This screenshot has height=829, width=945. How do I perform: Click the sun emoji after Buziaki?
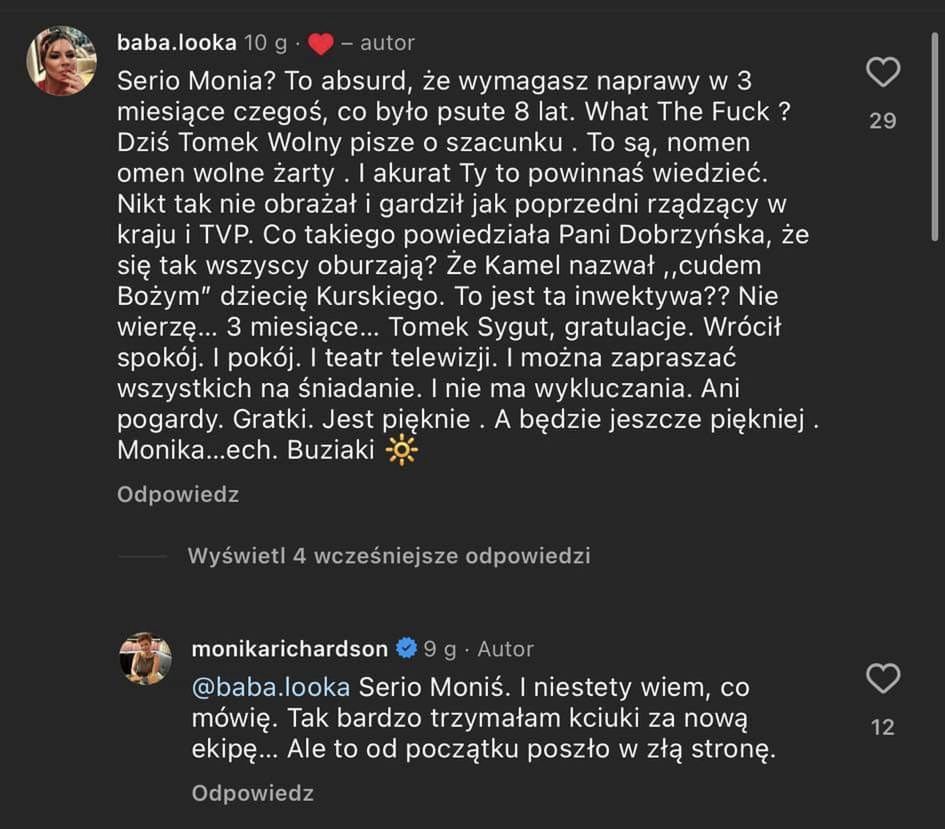coord(402,451)
